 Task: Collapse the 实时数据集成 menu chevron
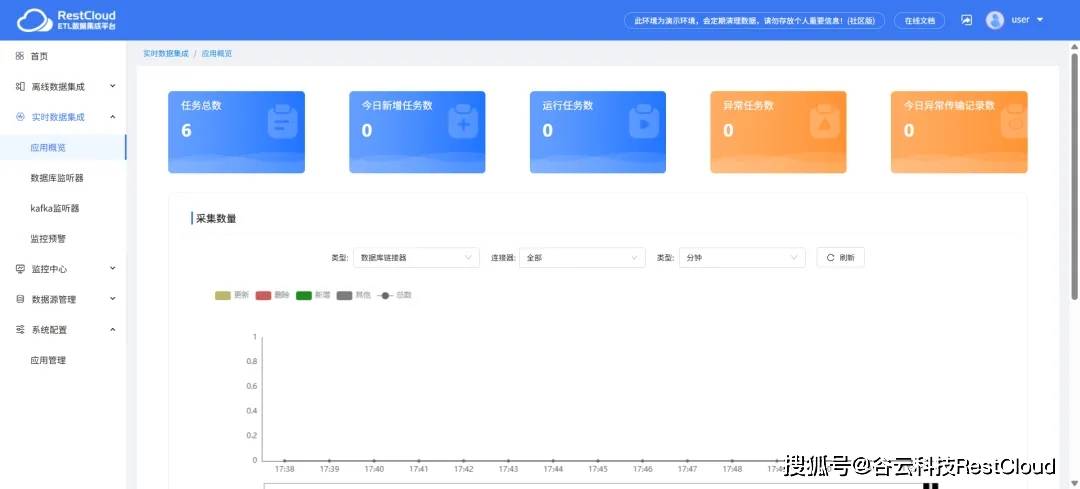point(113,116)
